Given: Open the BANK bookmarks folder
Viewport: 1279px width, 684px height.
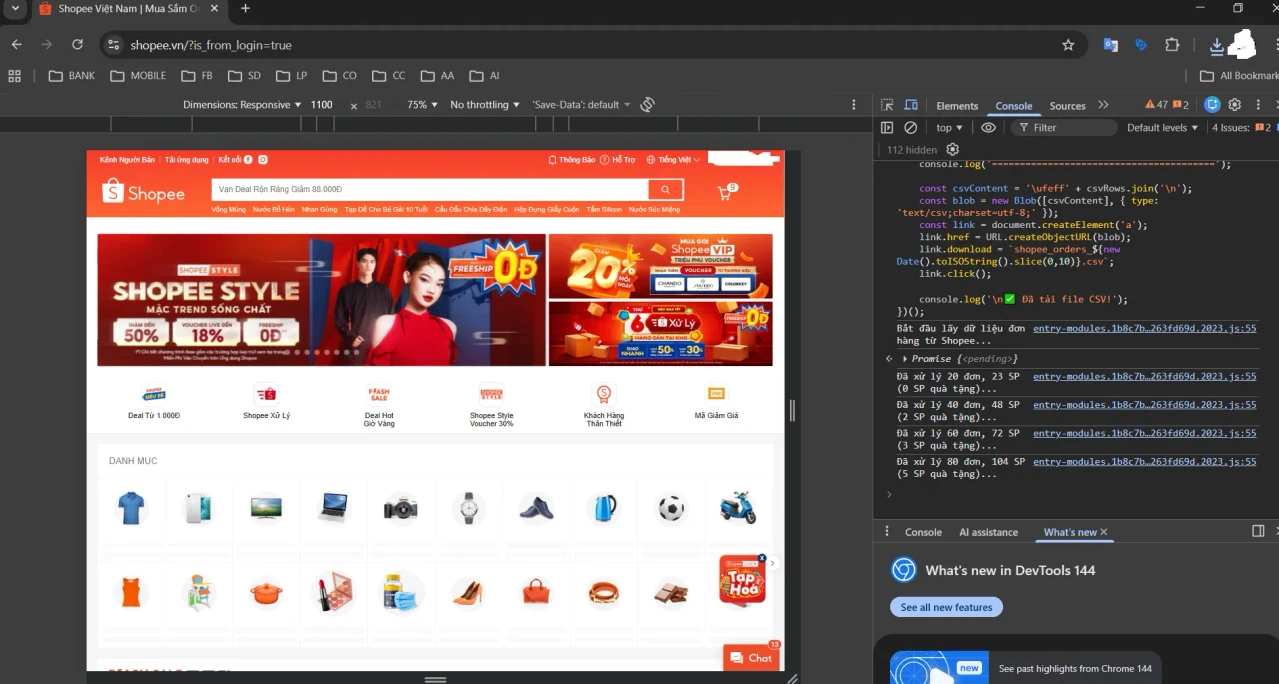Looking at the screenshot, I should pos(72,76).
